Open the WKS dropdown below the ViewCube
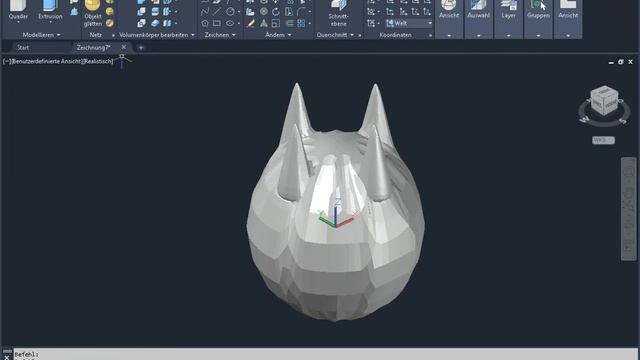This screenshot has width=640, height=360. coord(603,140)
